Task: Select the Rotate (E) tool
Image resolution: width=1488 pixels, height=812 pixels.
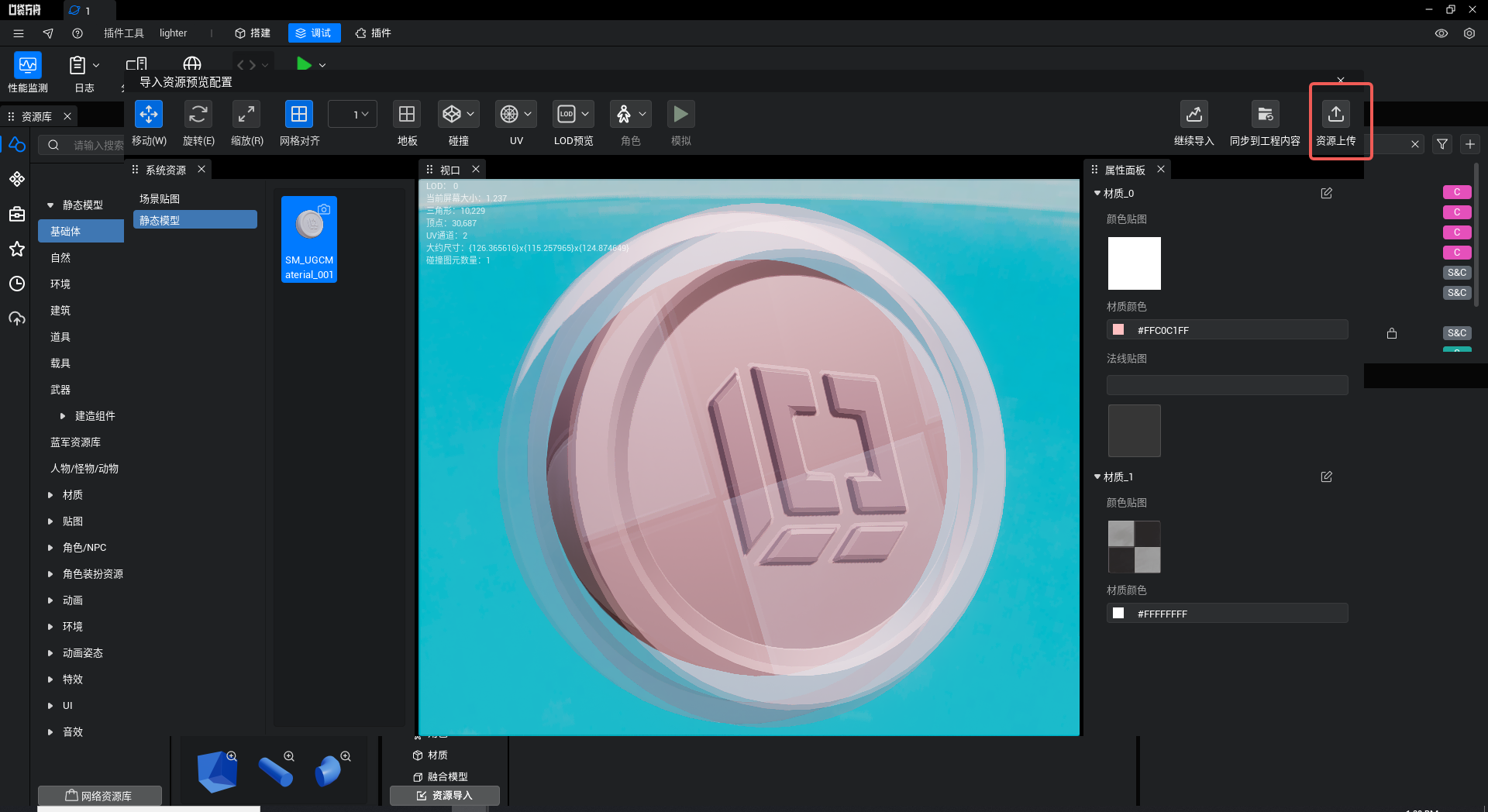Action: (198, 115)
